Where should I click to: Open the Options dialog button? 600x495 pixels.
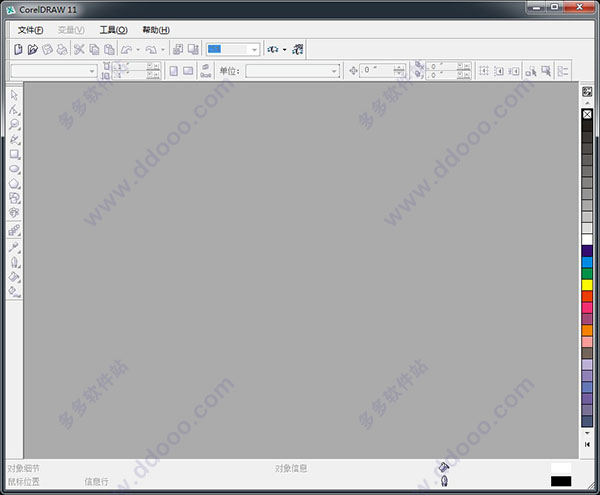tap(563, 71)
